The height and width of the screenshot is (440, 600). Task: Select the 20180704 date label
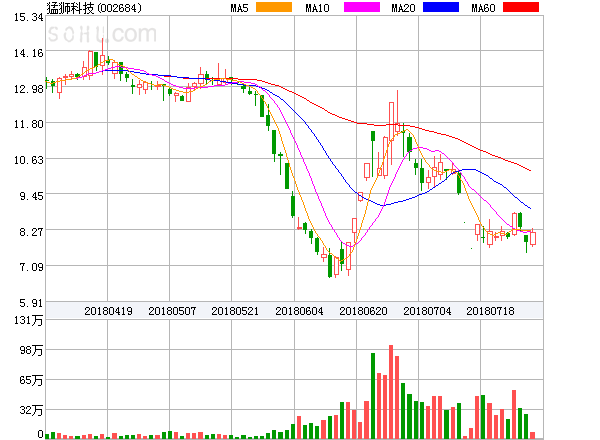pos(427,311)
